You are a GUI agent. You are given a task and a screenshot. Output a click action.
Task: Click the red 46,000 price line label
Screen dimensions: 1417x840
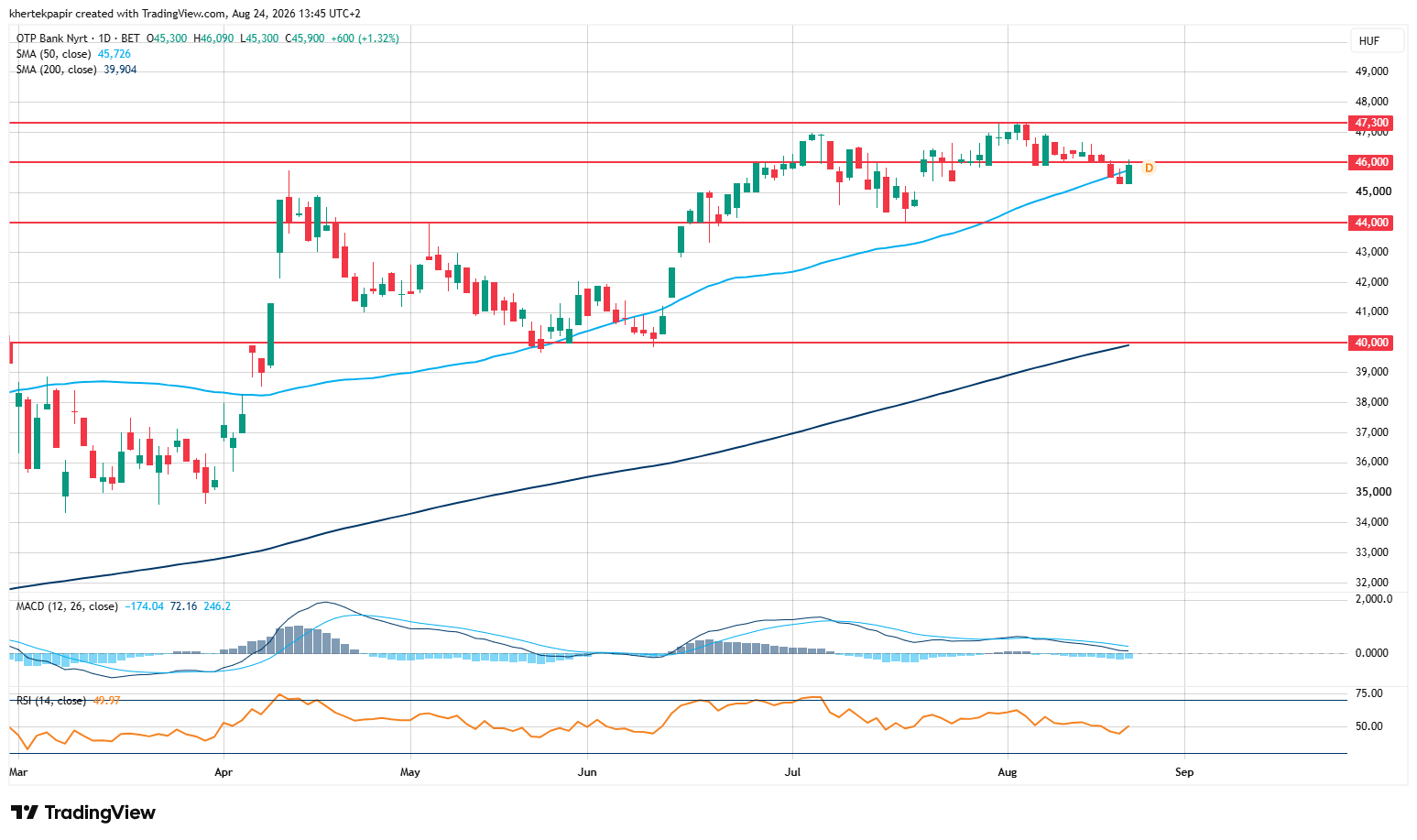(x=1371, y=162)
